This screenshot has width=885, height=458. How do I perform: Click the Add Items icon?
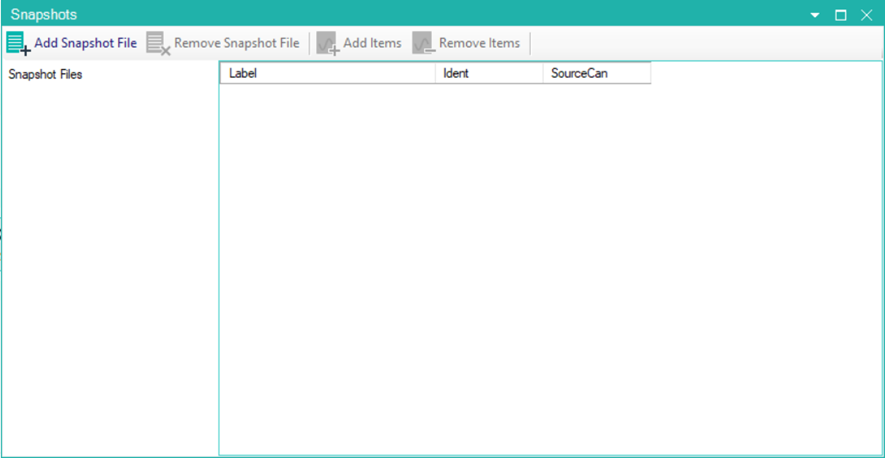pos(328,43)
